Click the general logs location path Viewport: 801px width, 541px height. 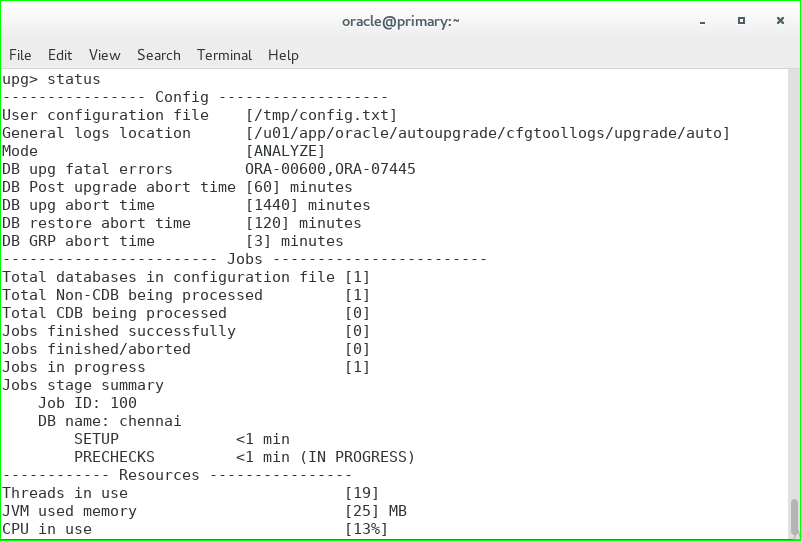pos(488,133)
